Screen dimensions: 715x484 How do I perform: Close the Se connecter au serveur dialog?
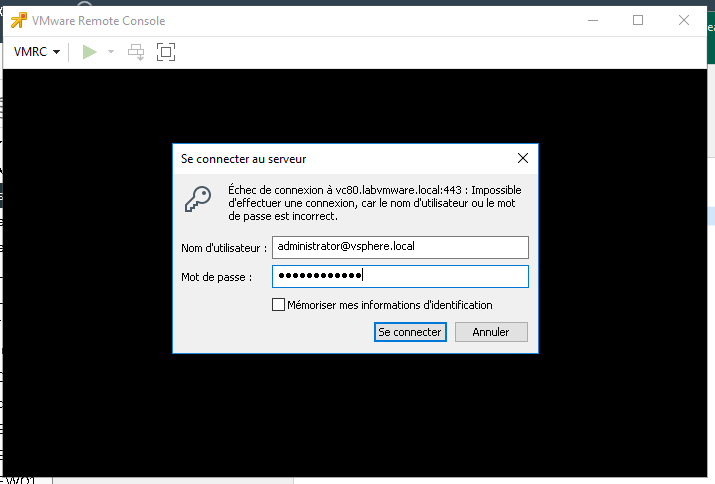click(523, 158)
